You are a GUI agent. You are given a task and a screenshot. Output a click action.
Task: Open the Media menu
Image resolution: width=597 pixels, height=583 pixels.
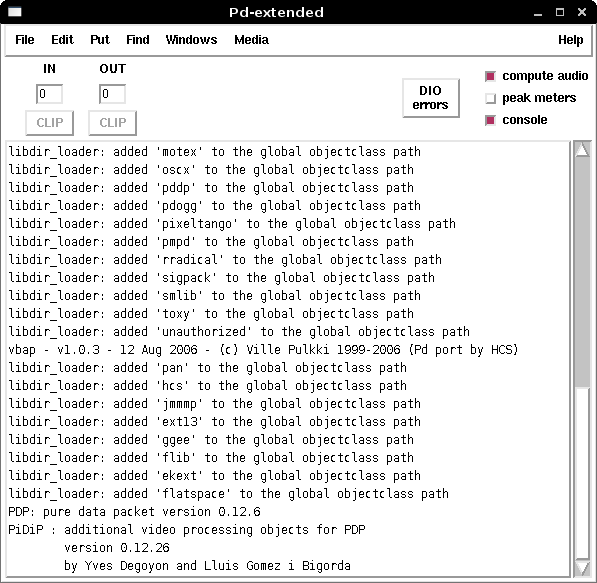pos(252,40)
